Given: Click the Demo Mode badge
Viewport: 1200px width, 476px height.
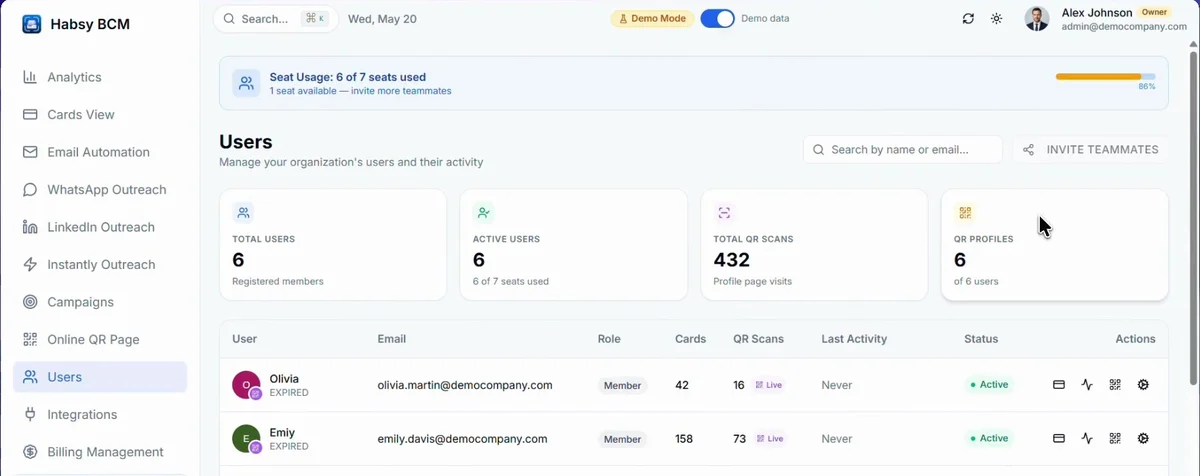Looking at the screenshot, I should coord(652,19).
